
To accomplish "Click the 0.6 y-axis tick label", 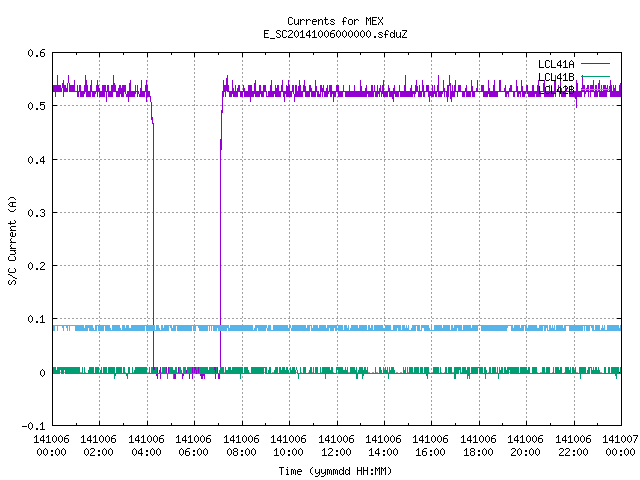I will click(x=37, y=53).
